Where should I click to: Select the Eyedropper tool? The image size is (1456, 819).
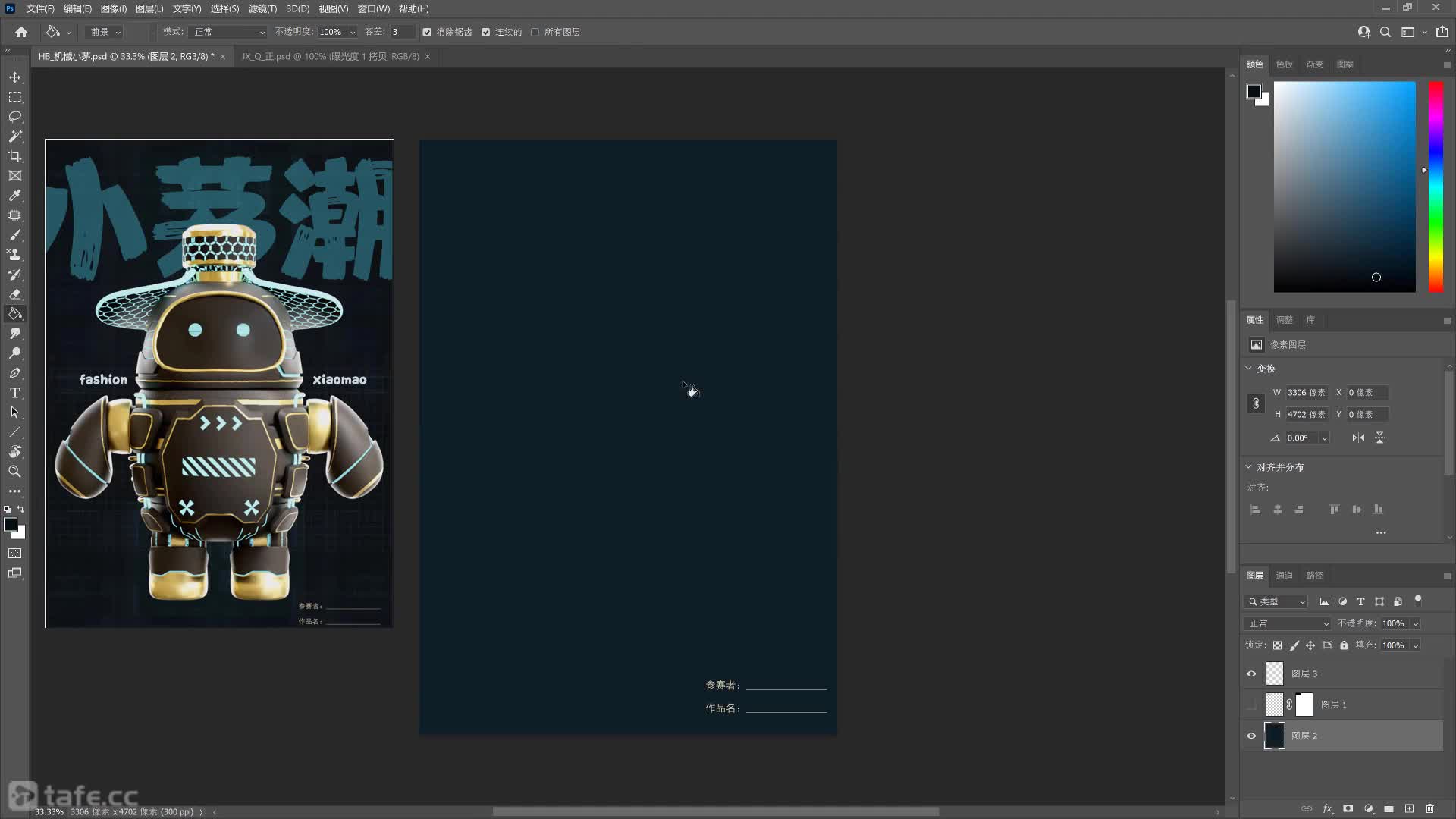tap(15, 196)
